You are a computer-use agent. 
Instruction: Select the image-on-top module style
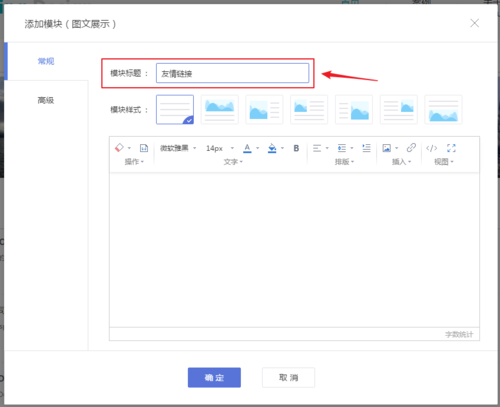click(220, 109)
